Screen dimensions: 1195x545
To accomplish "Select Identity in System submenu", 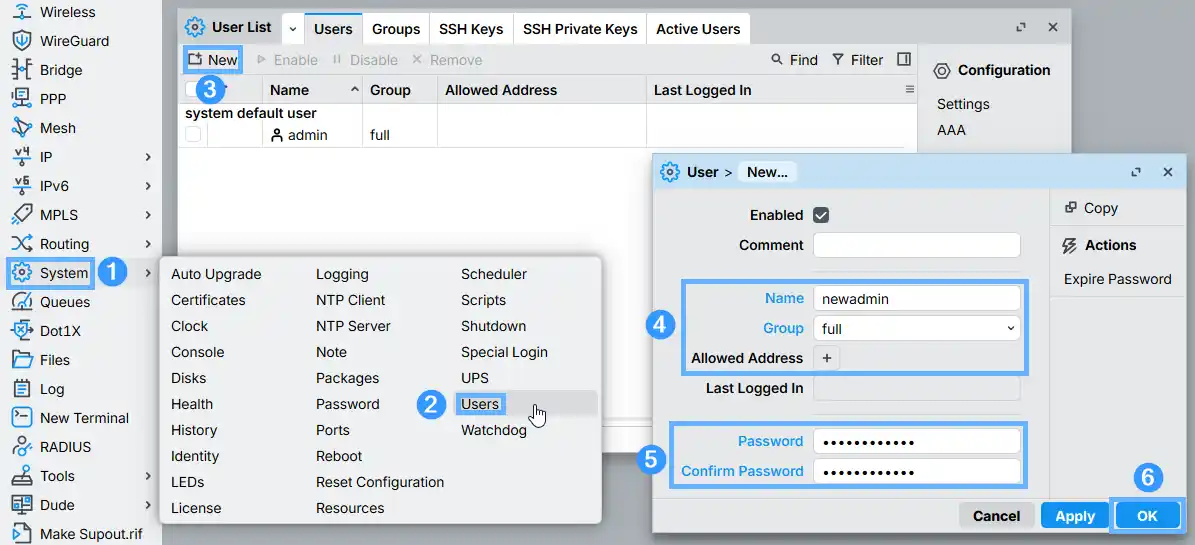I will (x=195, y=456).
